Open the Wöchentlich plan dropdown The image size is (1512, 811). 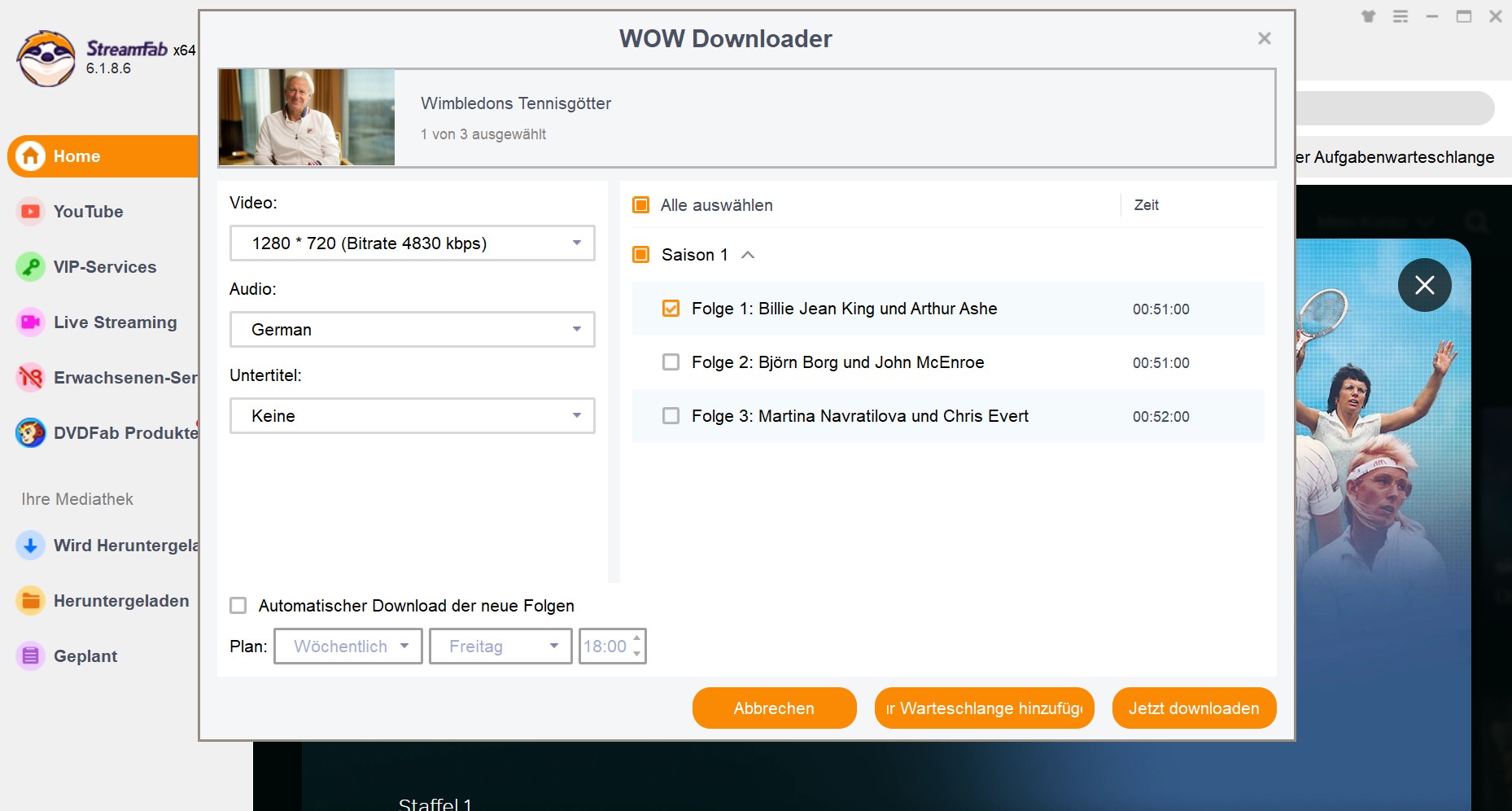click(x=348, y=647)
